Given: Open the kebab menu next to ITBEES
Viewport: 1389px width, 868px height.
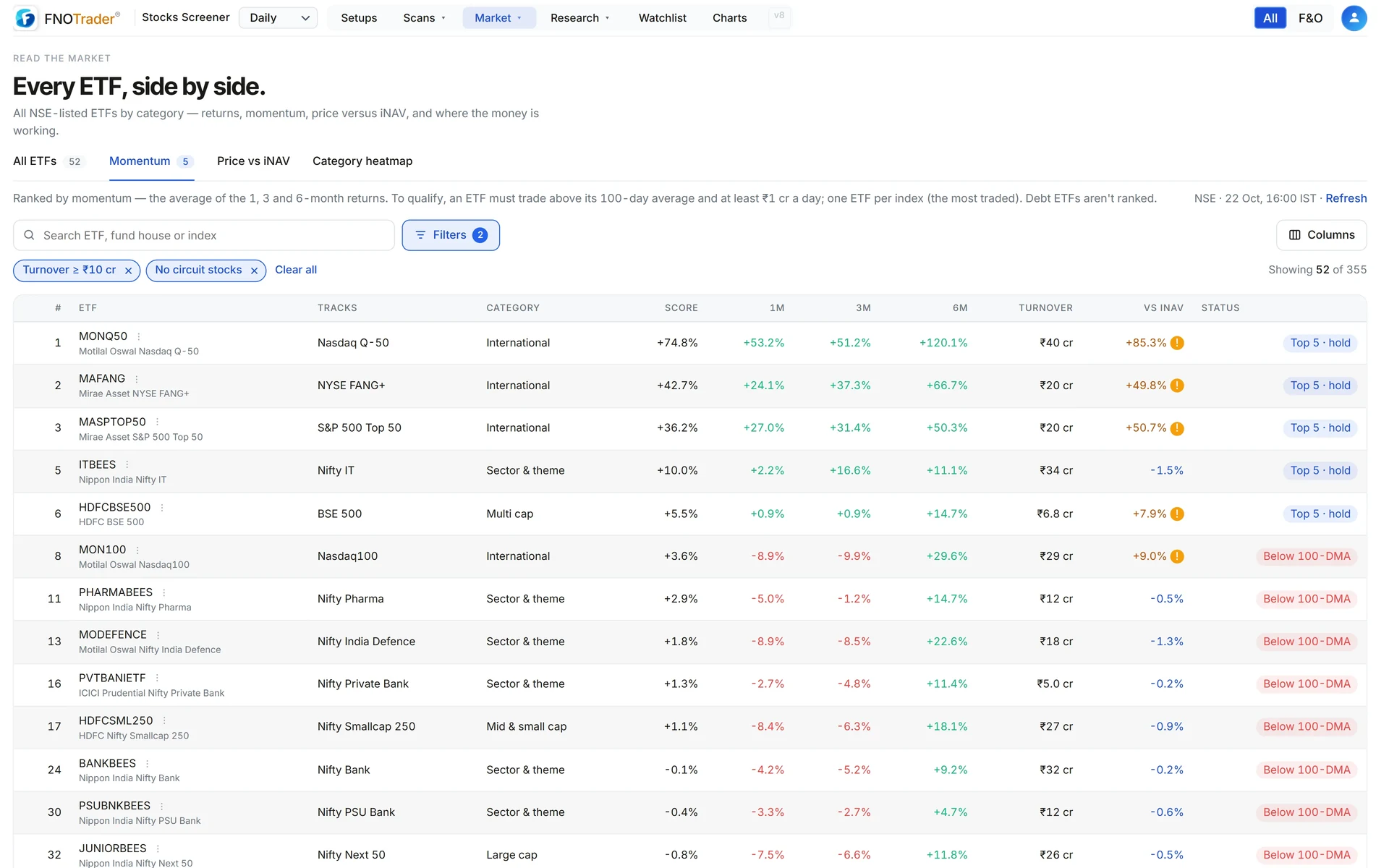Looking at the screenshot, I should click(127, 464).
